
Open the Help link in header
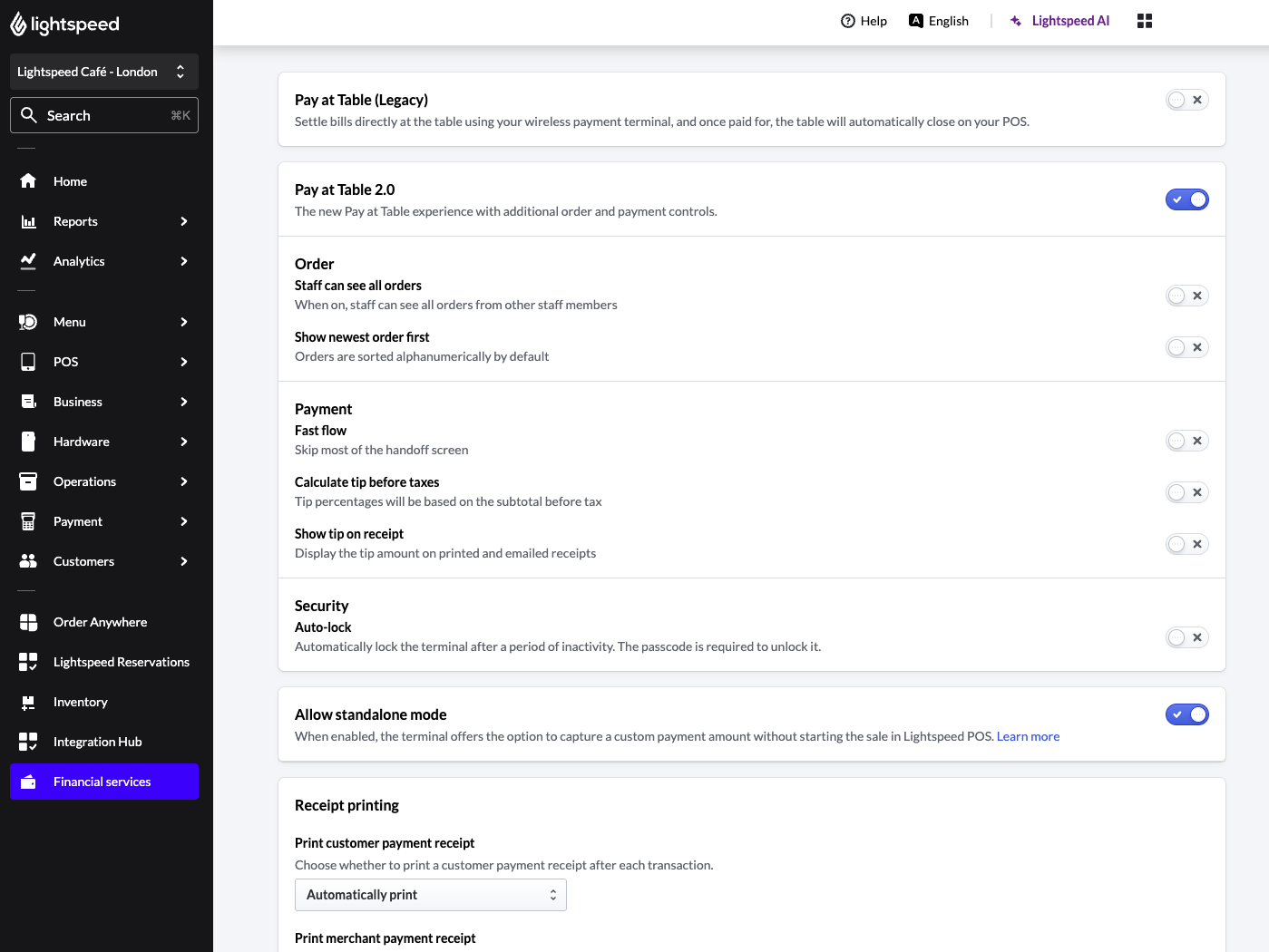864,21
